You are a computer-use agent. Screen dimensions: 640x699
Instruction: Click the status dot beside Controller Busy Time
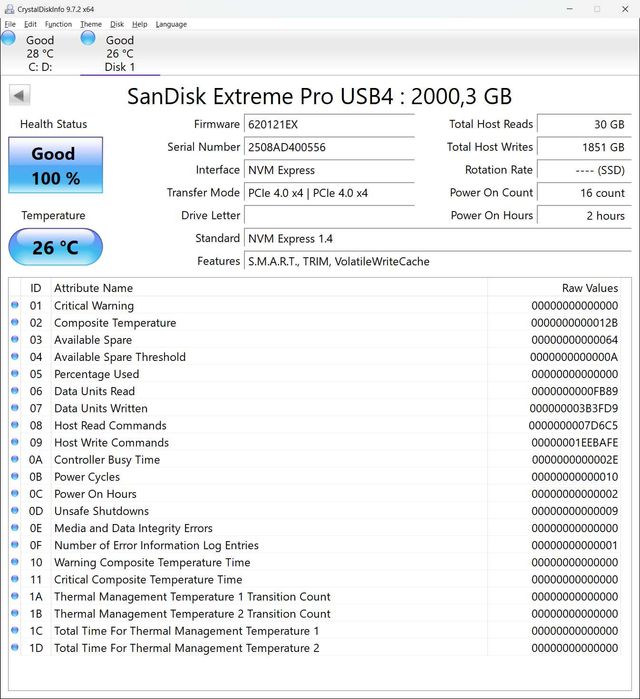coord(15,459)
